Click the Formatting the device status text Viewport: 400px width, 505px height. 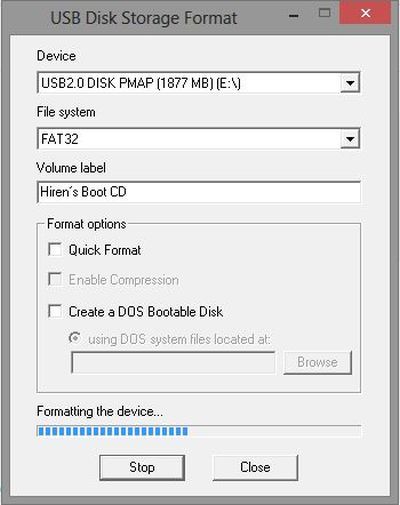[100, 411]
